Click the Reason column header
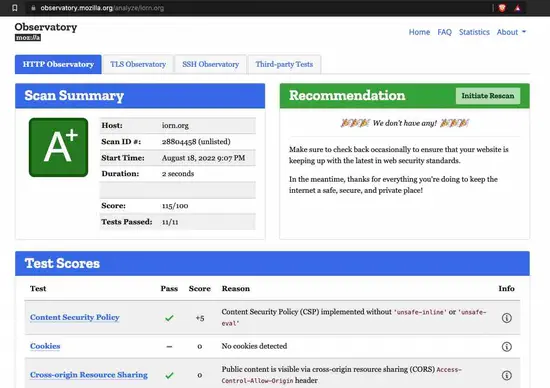Screen dimensions: 550x388 pos(236,289)
